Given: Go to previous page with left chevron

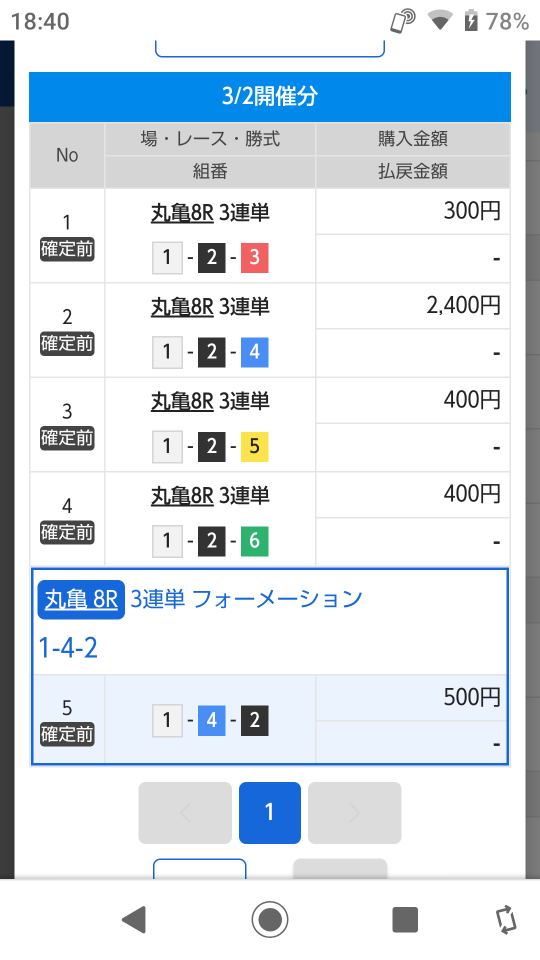Looking at the screenshot, I should tap(185, 812).
